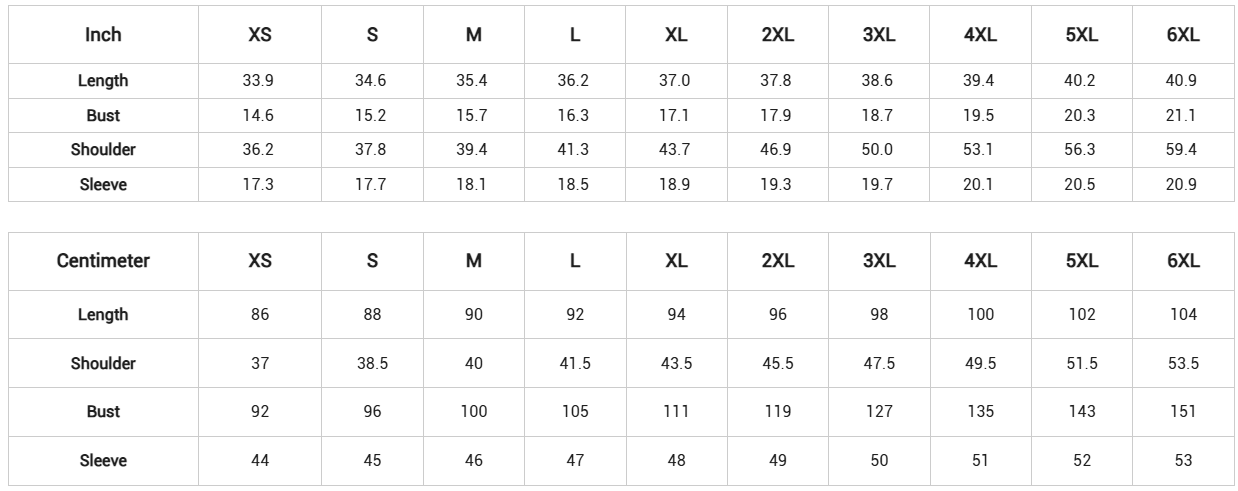Click the Centimeter table header cell

click(x=103, y=261)
